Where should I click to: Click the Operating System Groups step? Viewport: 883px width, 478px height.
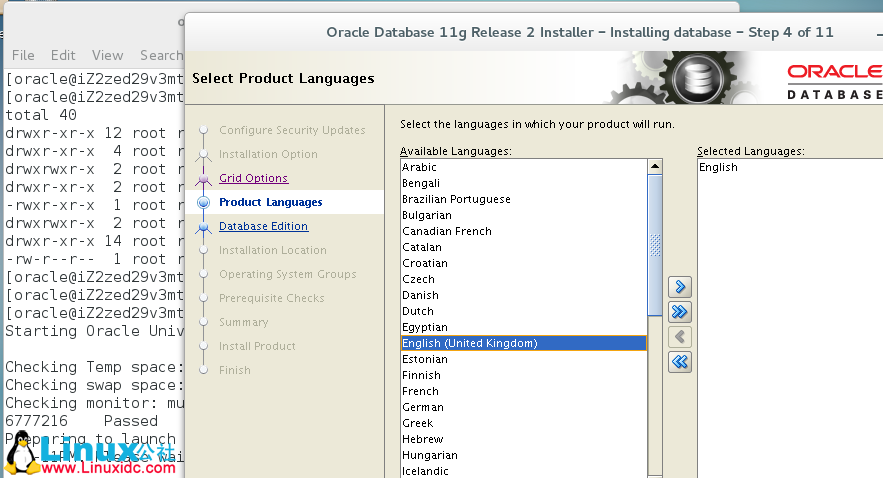[x=288, y=274]
